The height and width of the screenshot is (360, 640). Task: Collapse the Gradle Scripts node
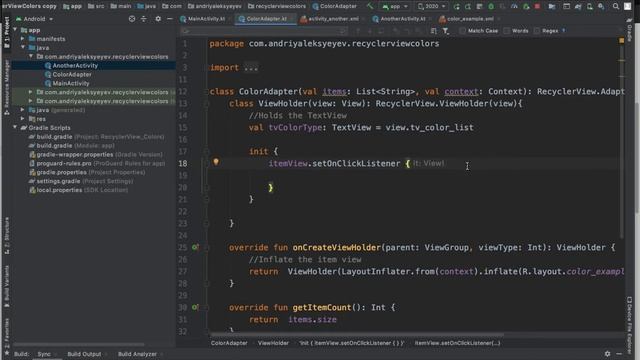coord(16,127)
